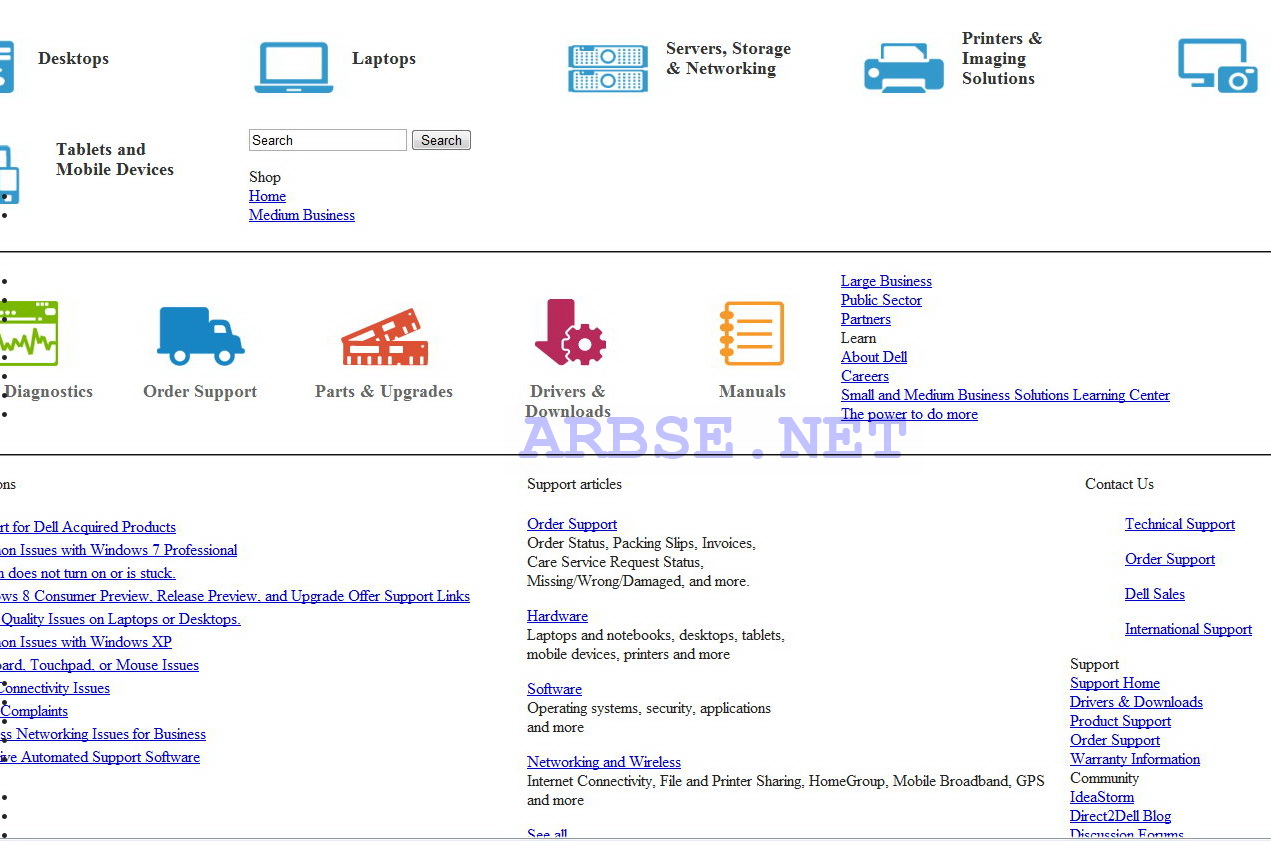Open the Software support articles link
The width and height of the screenshot is (1271, 841).
[554, 689]
